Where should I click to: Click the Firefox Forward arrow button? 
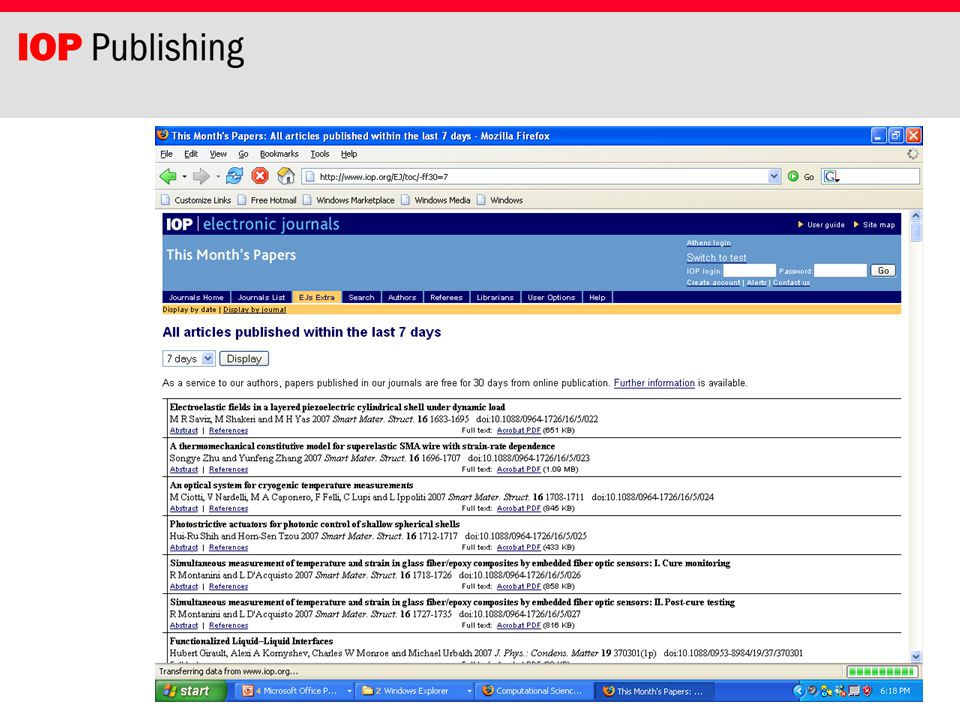click(x=201, y=176)
